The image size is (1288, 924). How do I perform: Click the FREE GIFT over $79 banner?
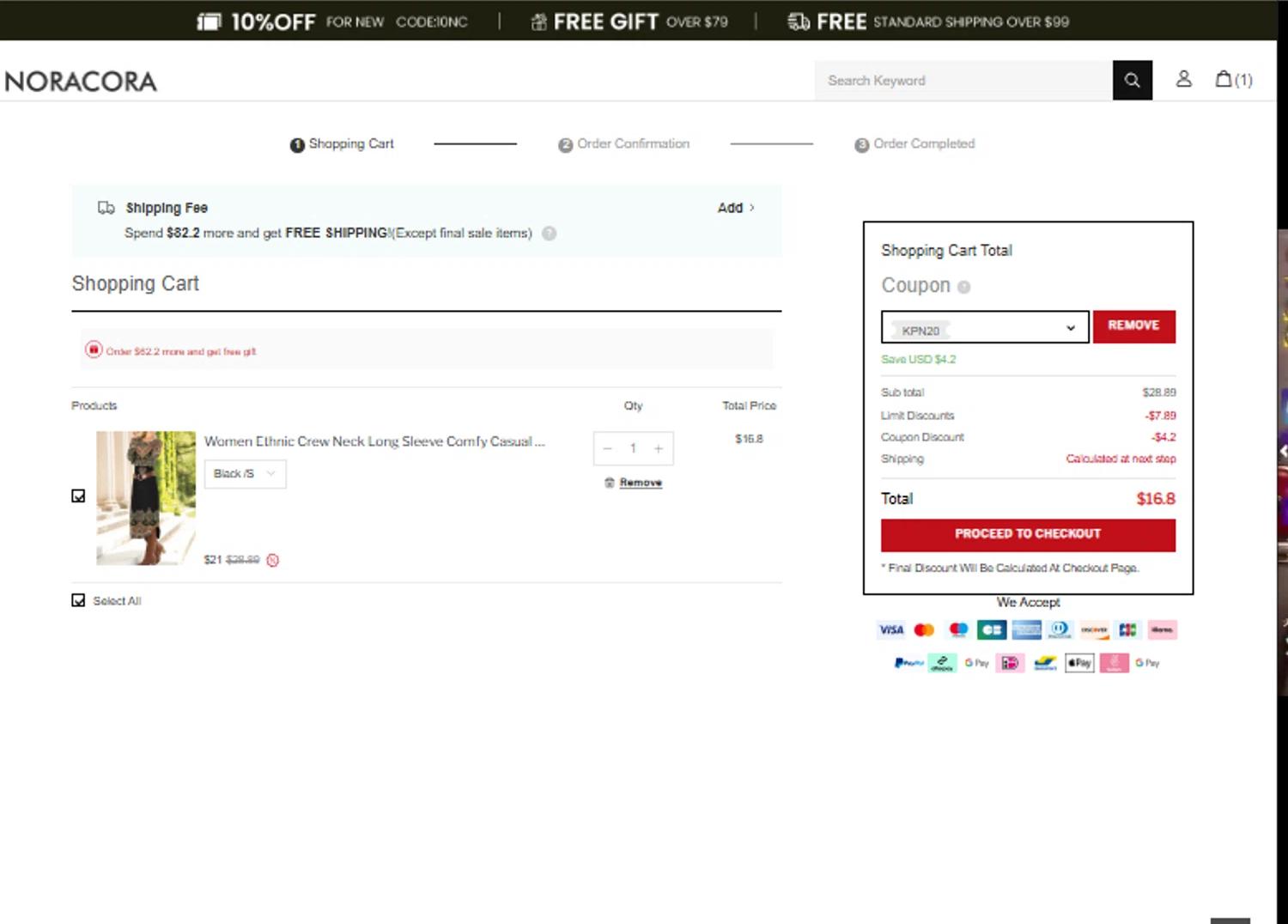click(x=629, y=21)
